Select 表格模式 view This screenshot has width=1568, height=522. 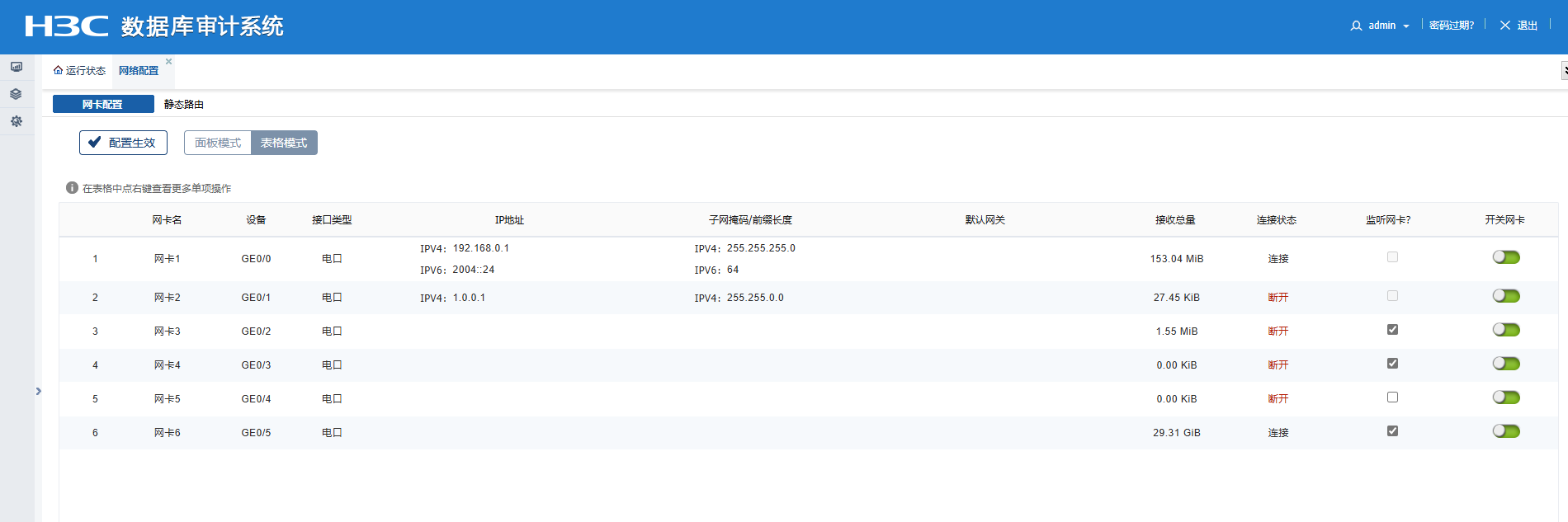point(284,143)
